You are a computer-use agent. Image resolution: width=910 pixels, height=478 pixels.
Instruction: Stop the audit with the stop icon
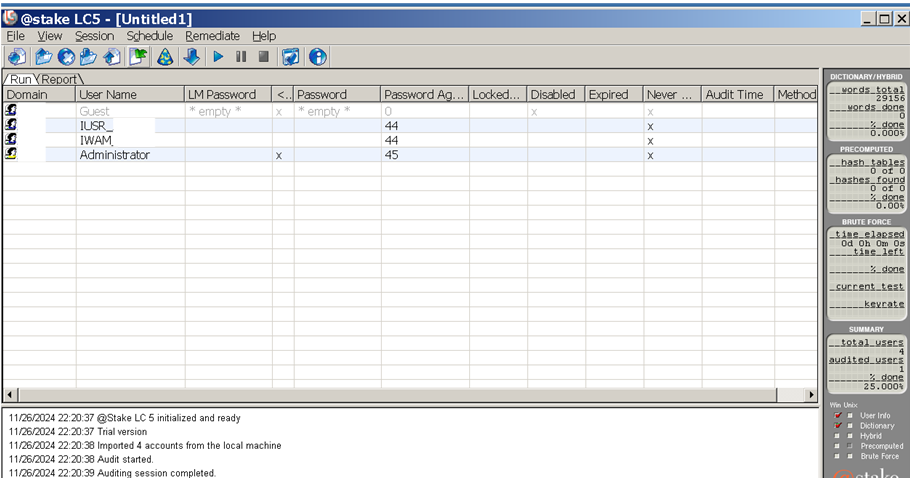(x=263, y=57)
